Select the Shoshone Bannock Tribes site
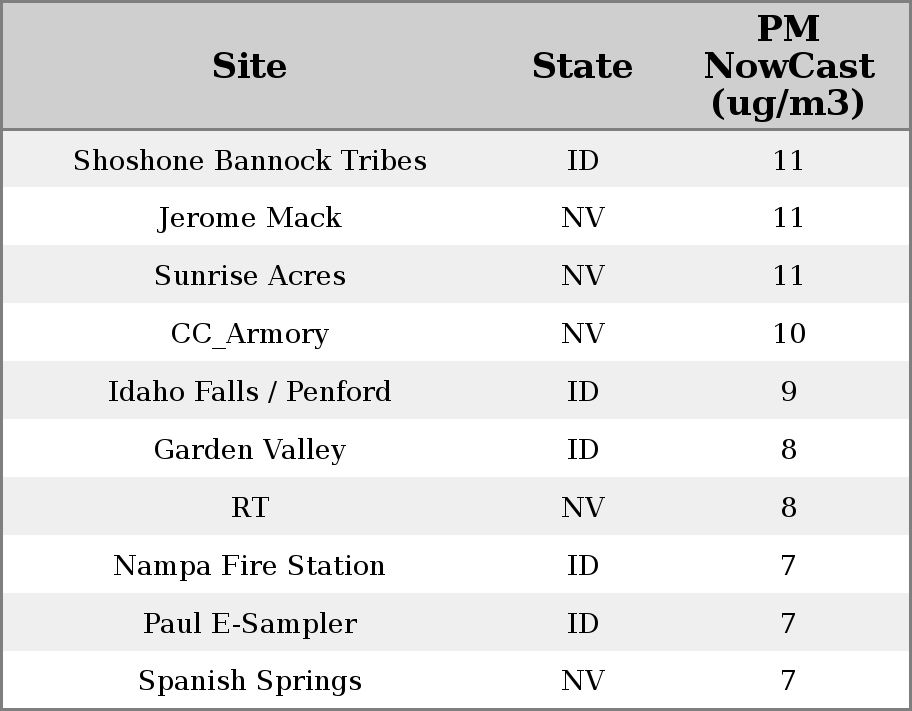The height and width of the screenshot is (711, 912). click(249, 161)
